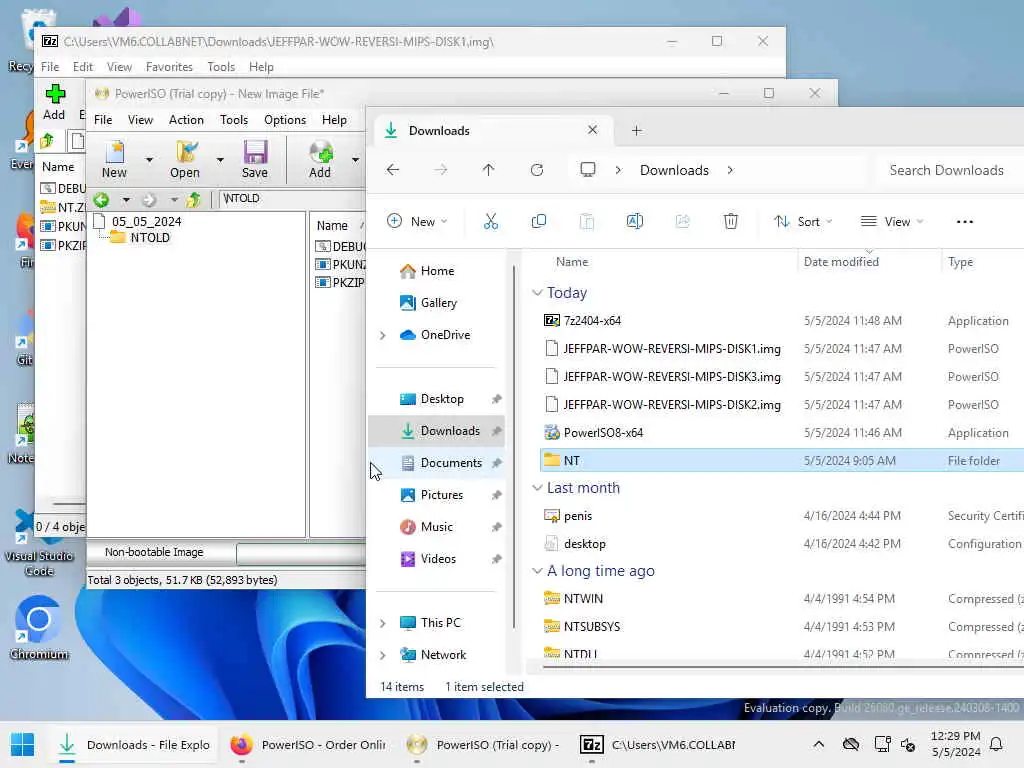
Task: Click the 7-Zip up folder icon
Action: (x=48, y=140)
